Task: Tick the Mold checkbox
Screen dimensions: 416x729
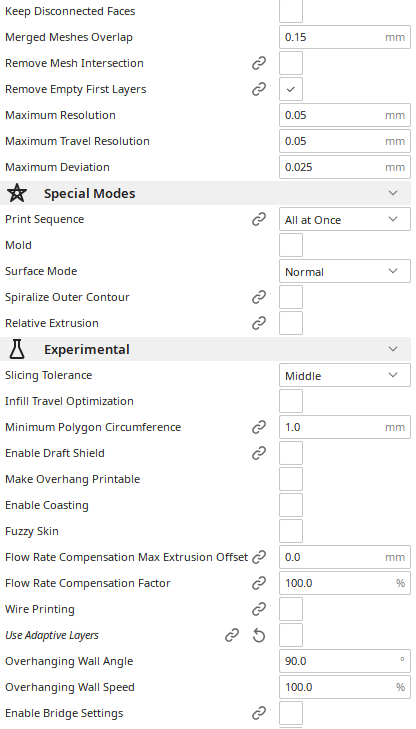Action: (x=291, y=245)
